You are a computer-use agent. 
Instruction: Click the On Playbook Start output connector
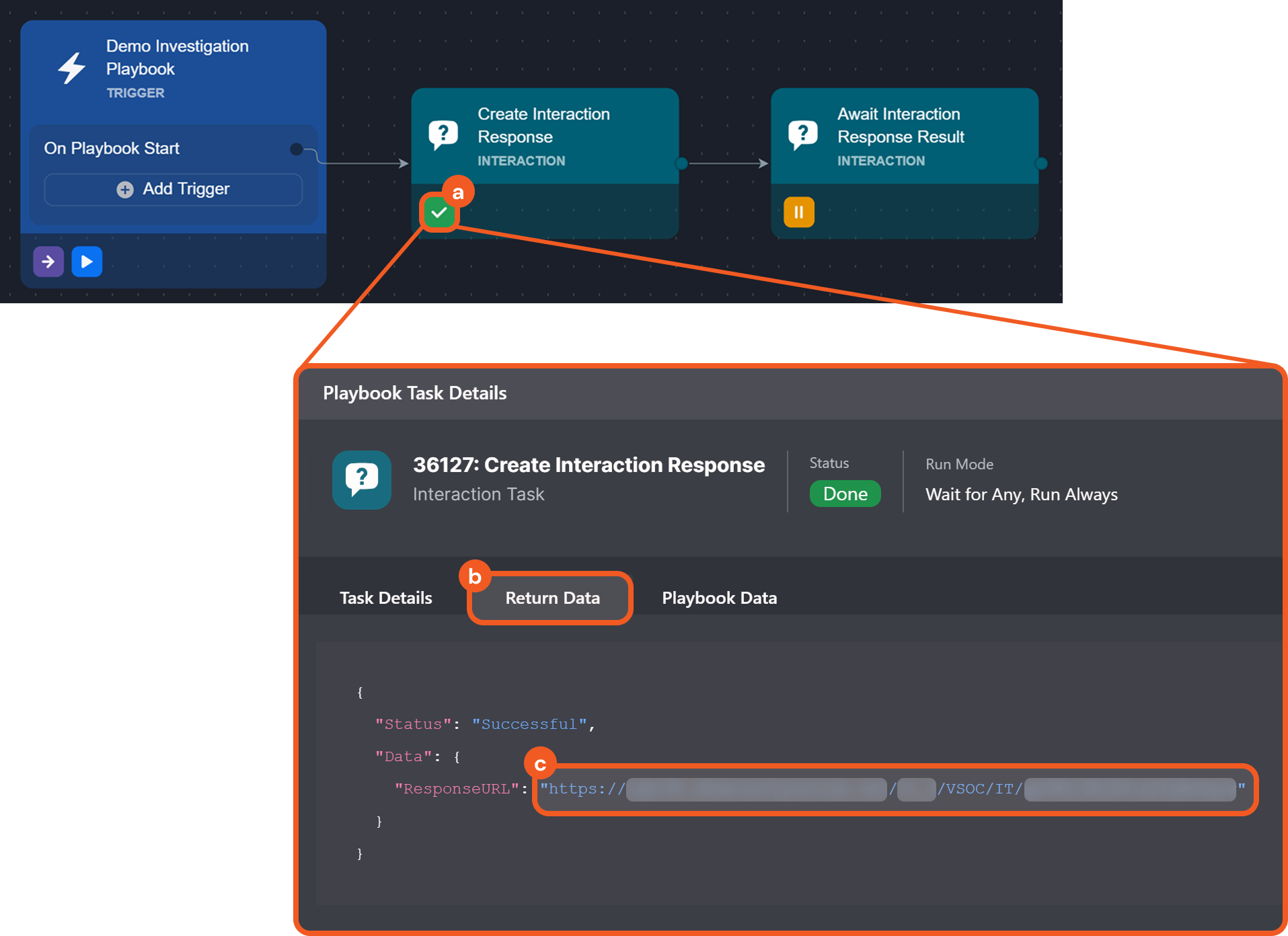click(296, 149)
